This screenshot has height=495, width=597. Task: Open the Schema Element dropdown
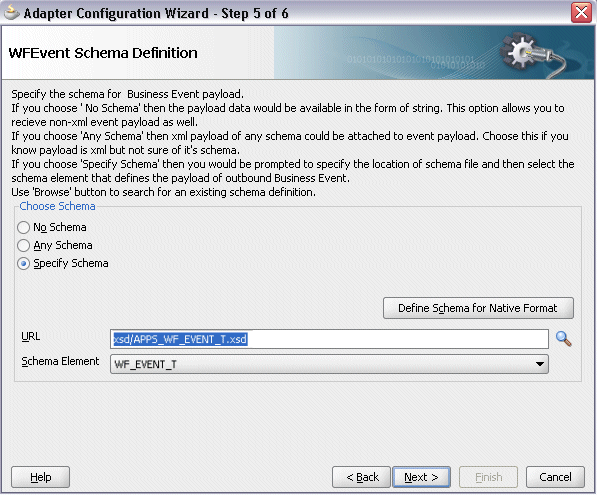pyautogui.click(x=329, y=364)
